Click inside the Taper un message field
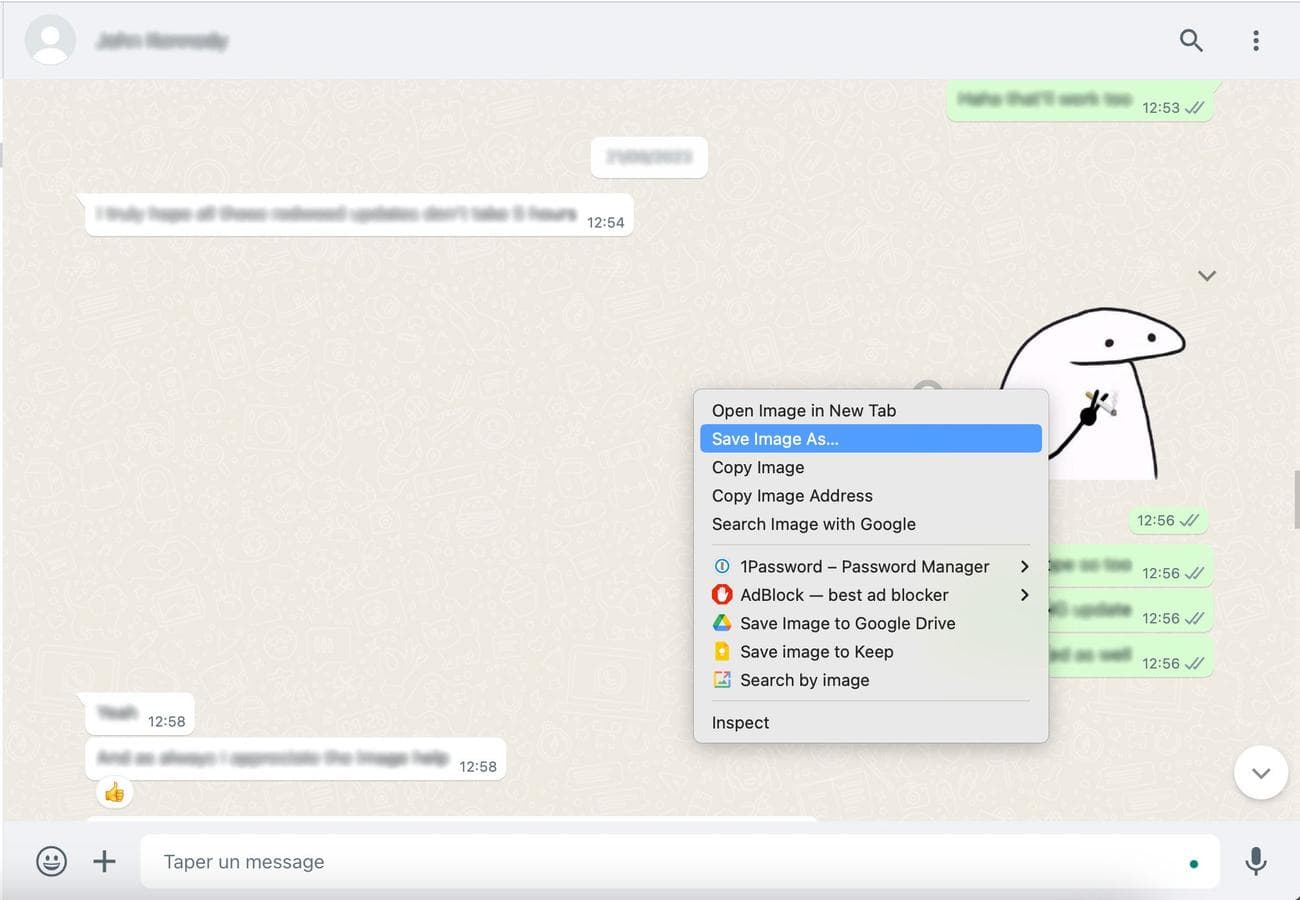Screen dimensions: 1300x900 pos(400,861)
